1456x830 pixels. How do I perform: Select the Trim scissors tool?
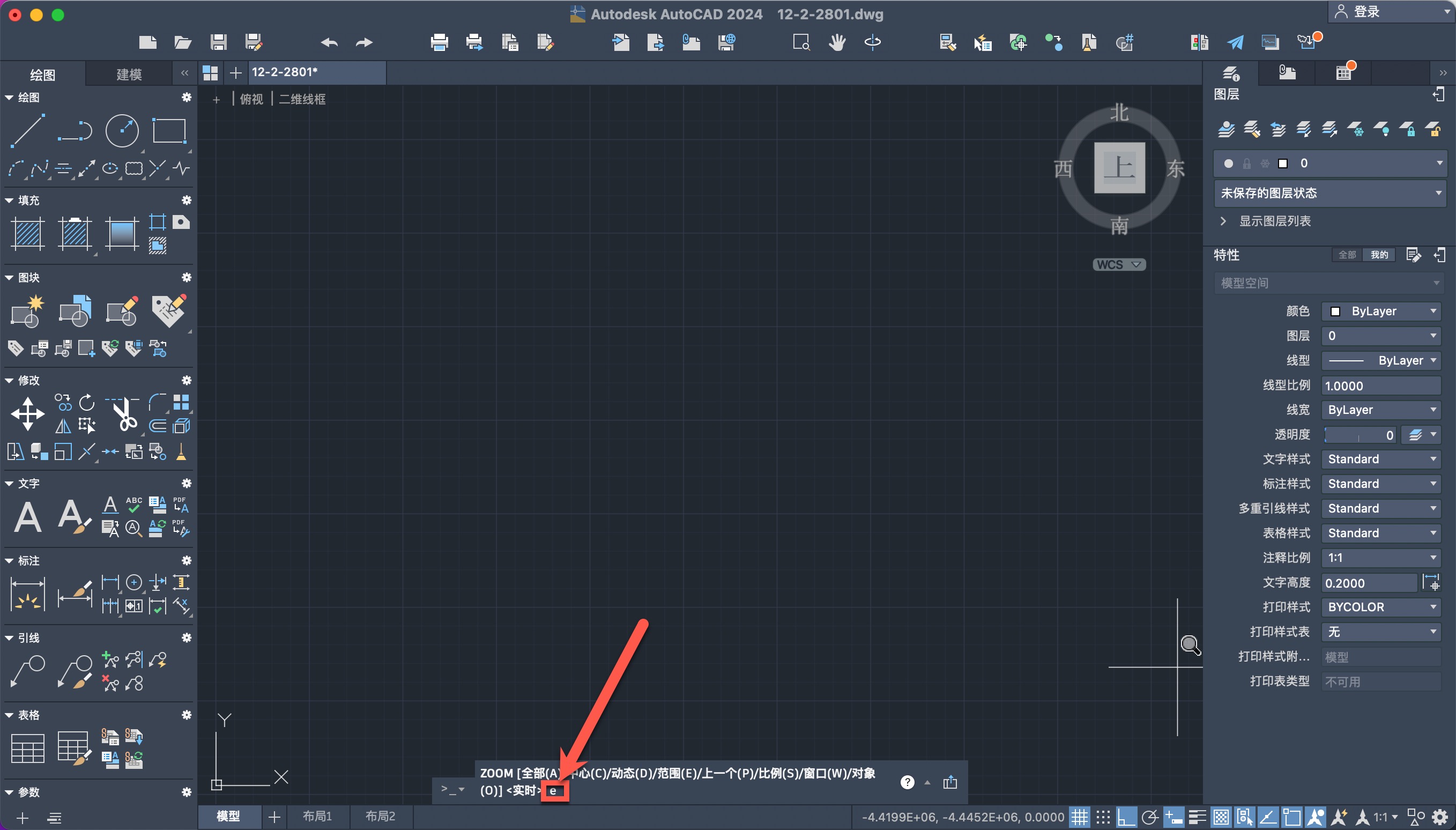coord(124,413)
